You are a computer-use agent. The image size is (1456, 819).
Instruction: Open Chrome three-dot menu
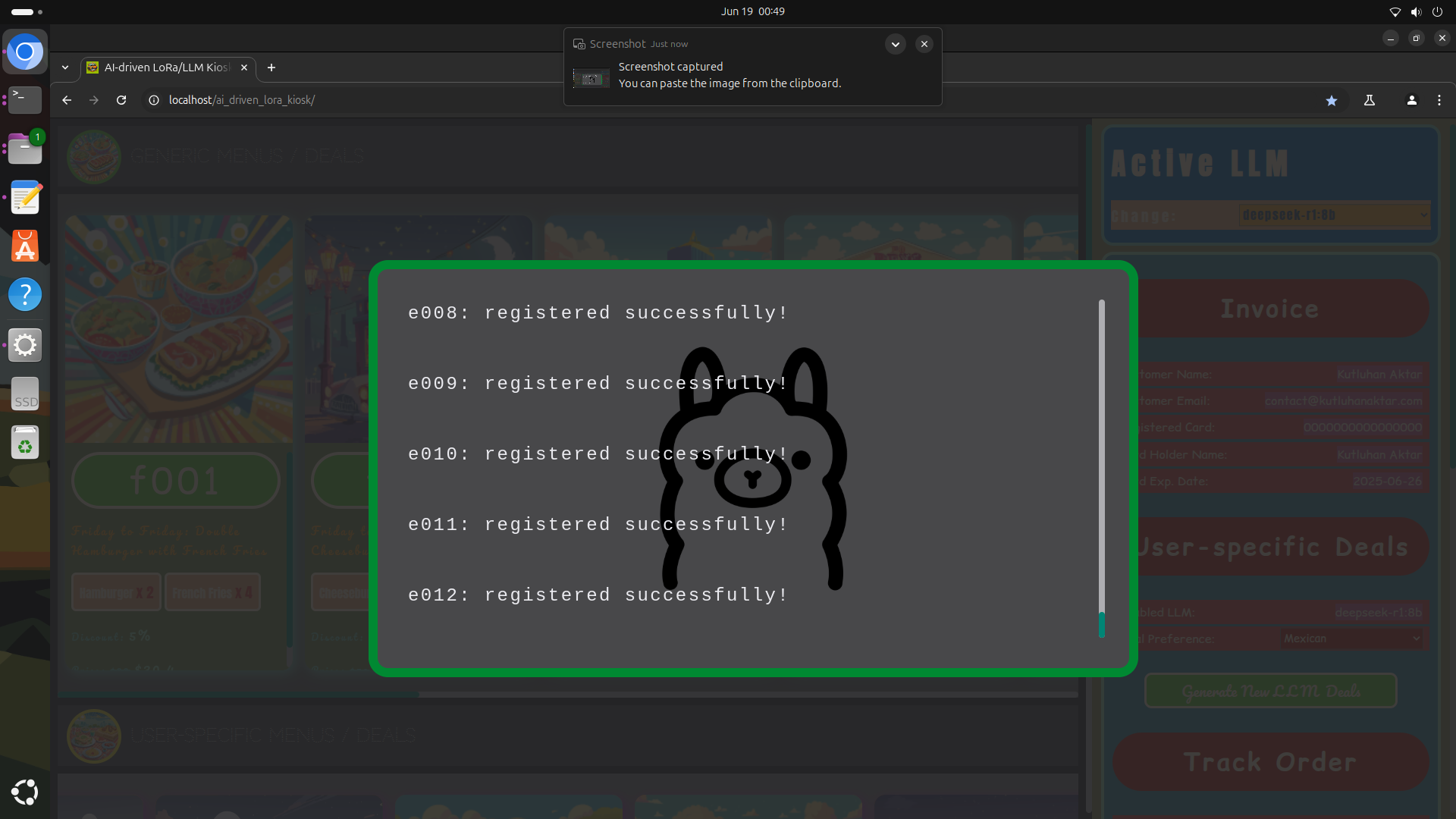tap(1439, 100)
